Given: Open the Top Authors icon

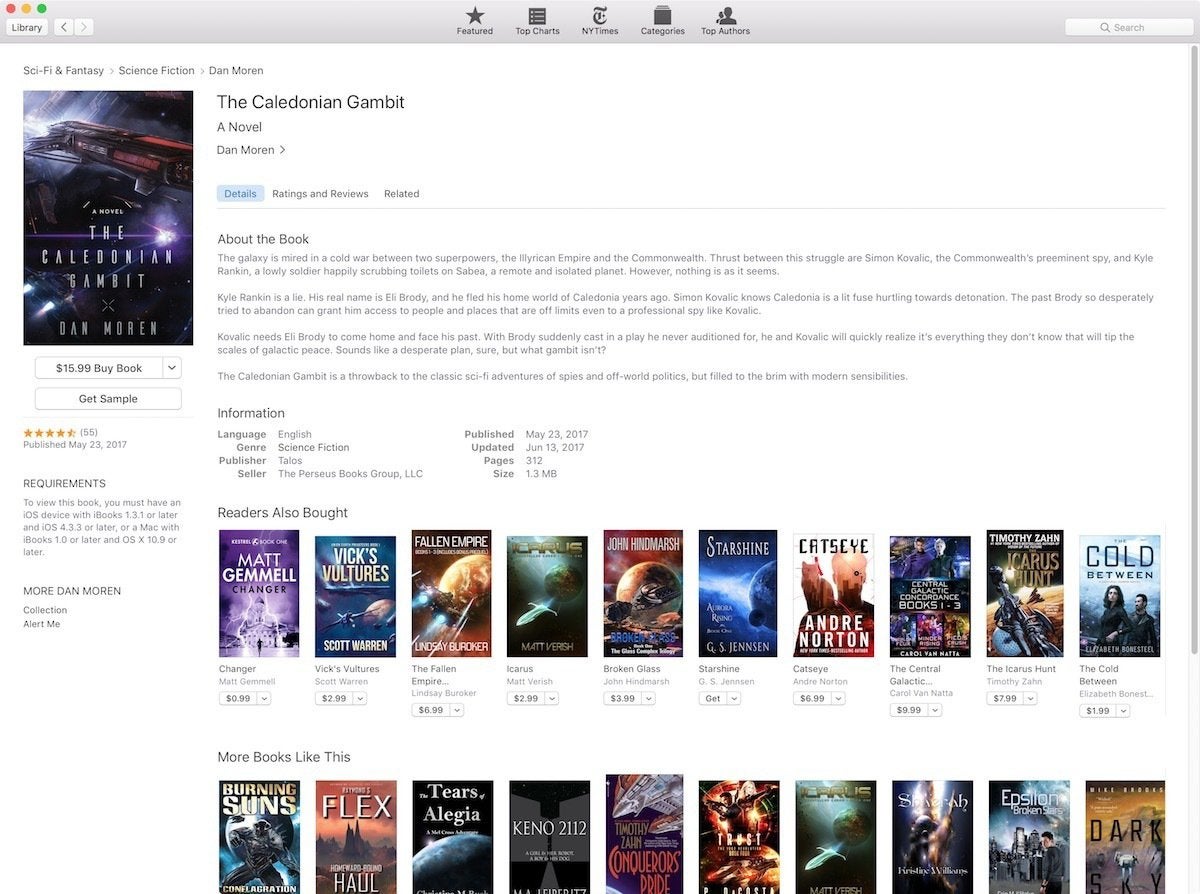Looking at the screenshot, I should (725, 20).
